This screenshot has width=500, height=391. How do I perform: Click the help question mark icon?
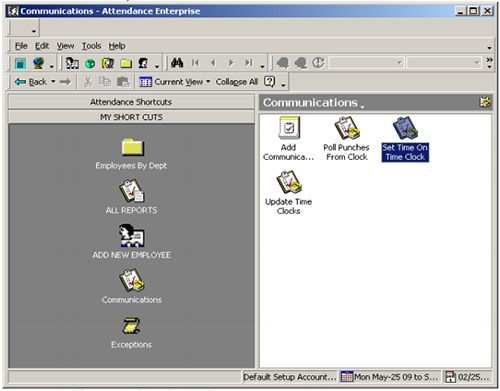(269, 81)
